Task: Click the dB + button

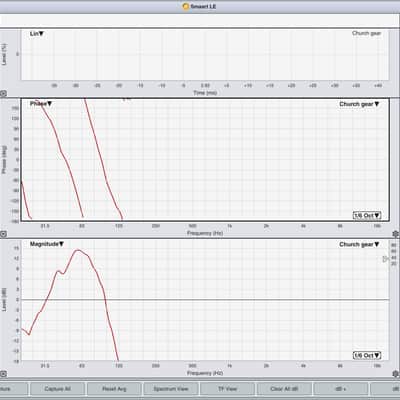Action: coord(341,389)
